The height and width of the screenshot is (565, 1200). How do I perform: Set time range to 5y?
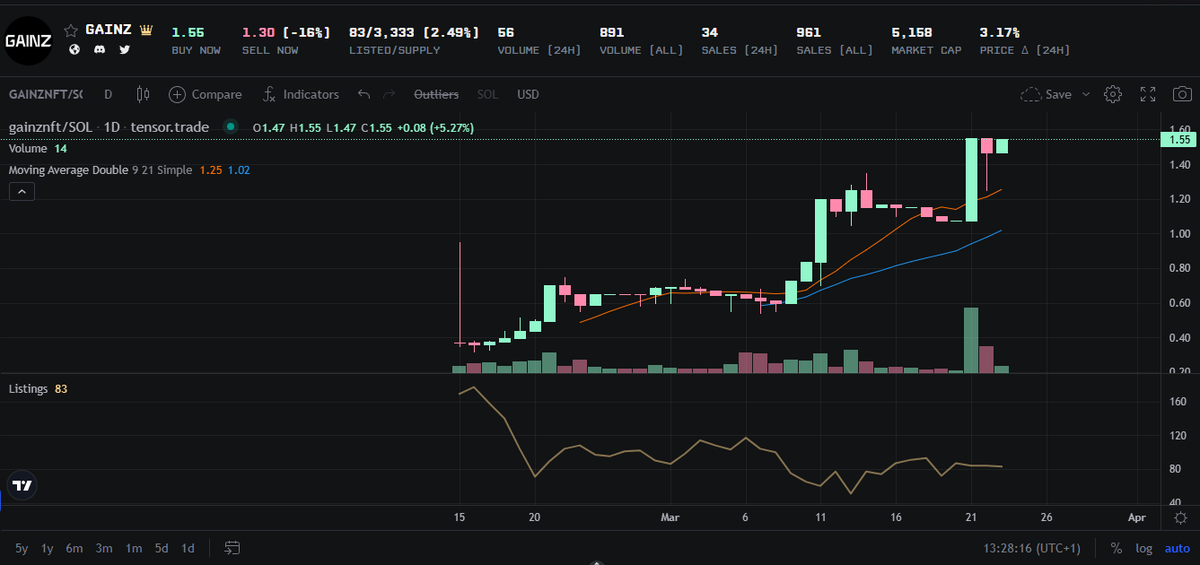pyautogui.click(x=21, y=548)
